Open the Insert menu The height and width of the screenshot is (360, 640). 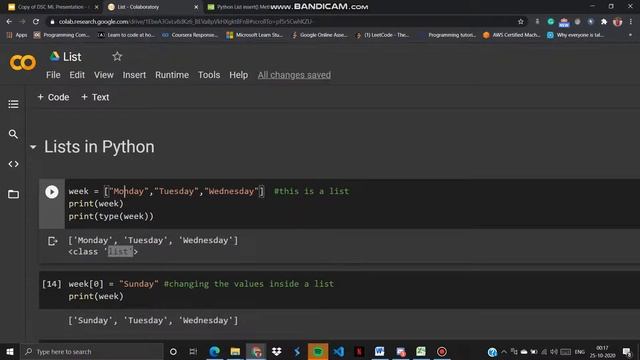click(x=134, y=75)
